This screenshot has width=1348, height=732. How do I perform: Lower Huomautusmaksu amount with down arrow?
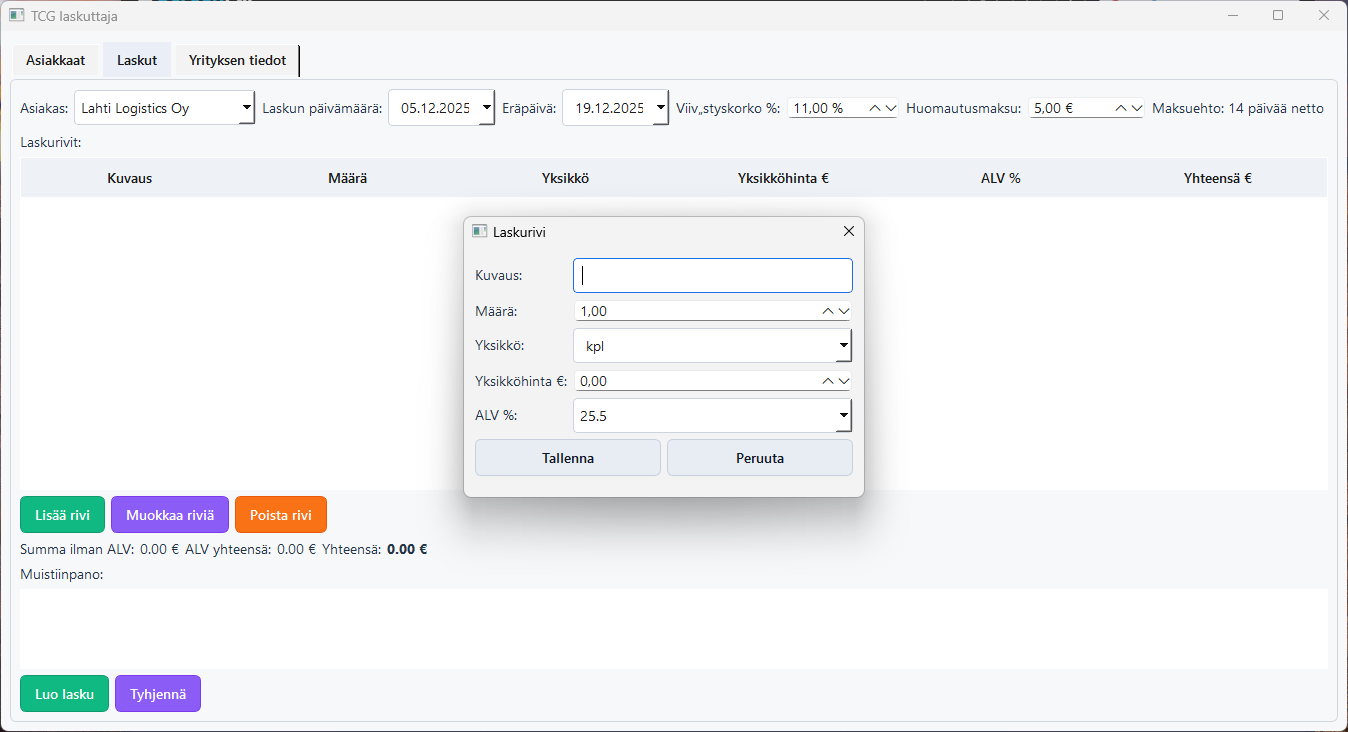tap(1135, 108)
